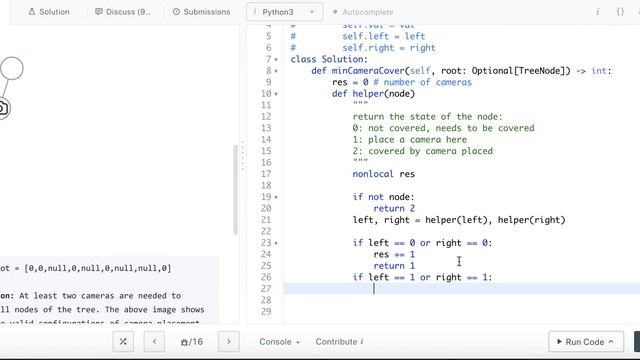Go to the next problem
This screenshot has height=360, width=640.
229,342
